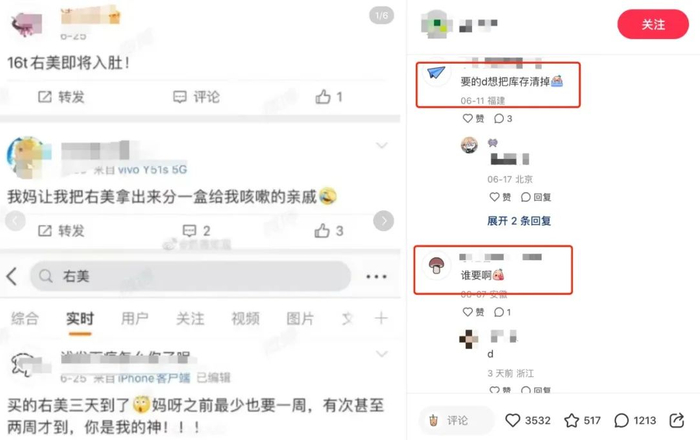Click 转发 on the 16t右美 post
700x440 pixels.
point(61,97)
